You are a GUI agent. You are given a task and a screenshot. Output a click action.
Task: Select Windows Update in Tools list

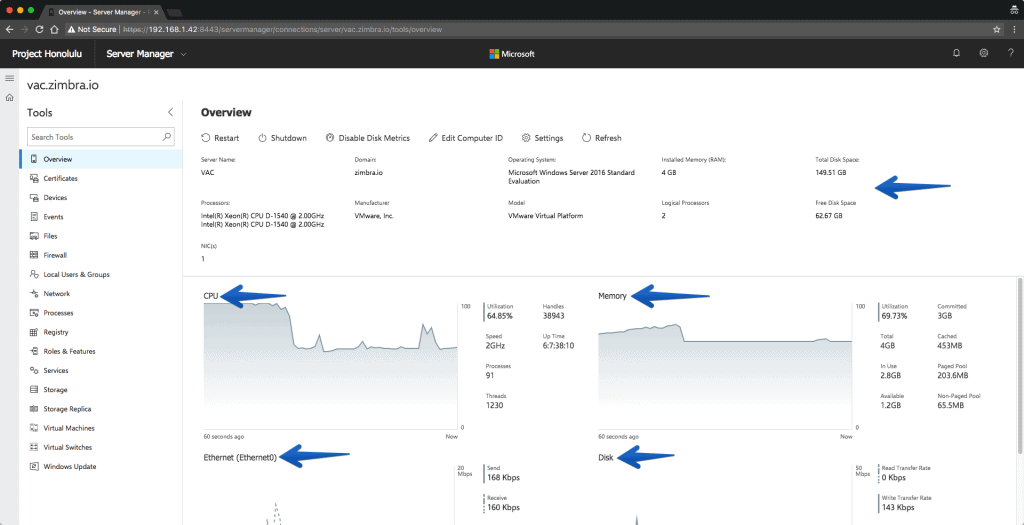[x=101, y=466]
